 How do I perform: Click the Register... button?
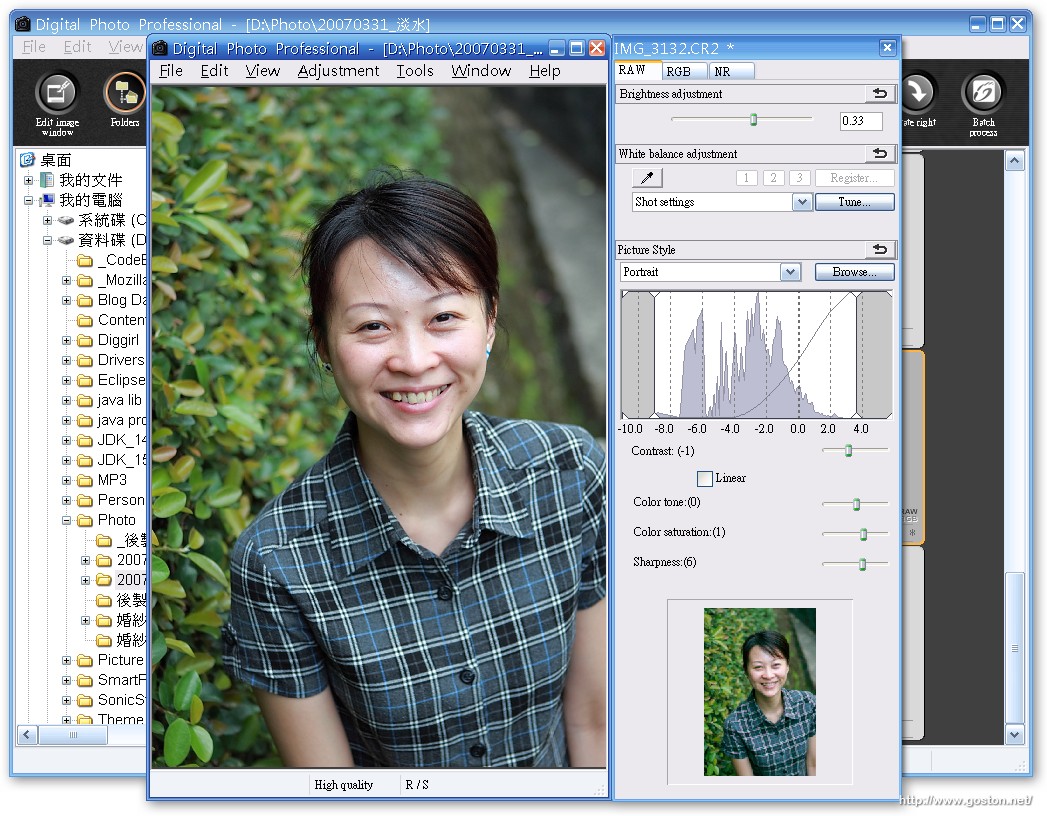click(854, 178)
